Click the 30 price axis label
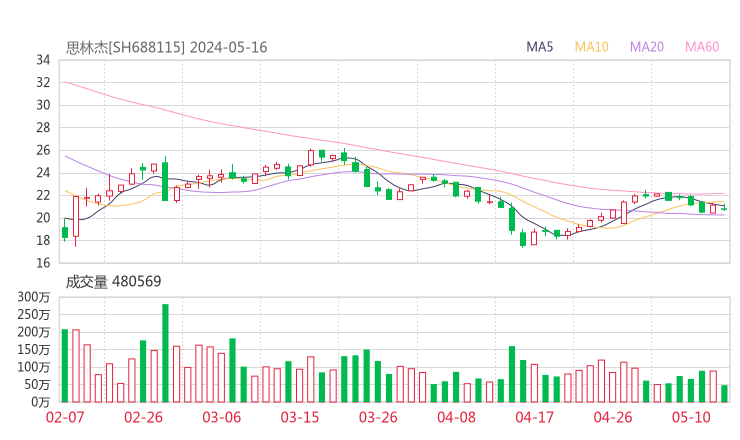This screenshot has height=440, width=740. point(43,105)
